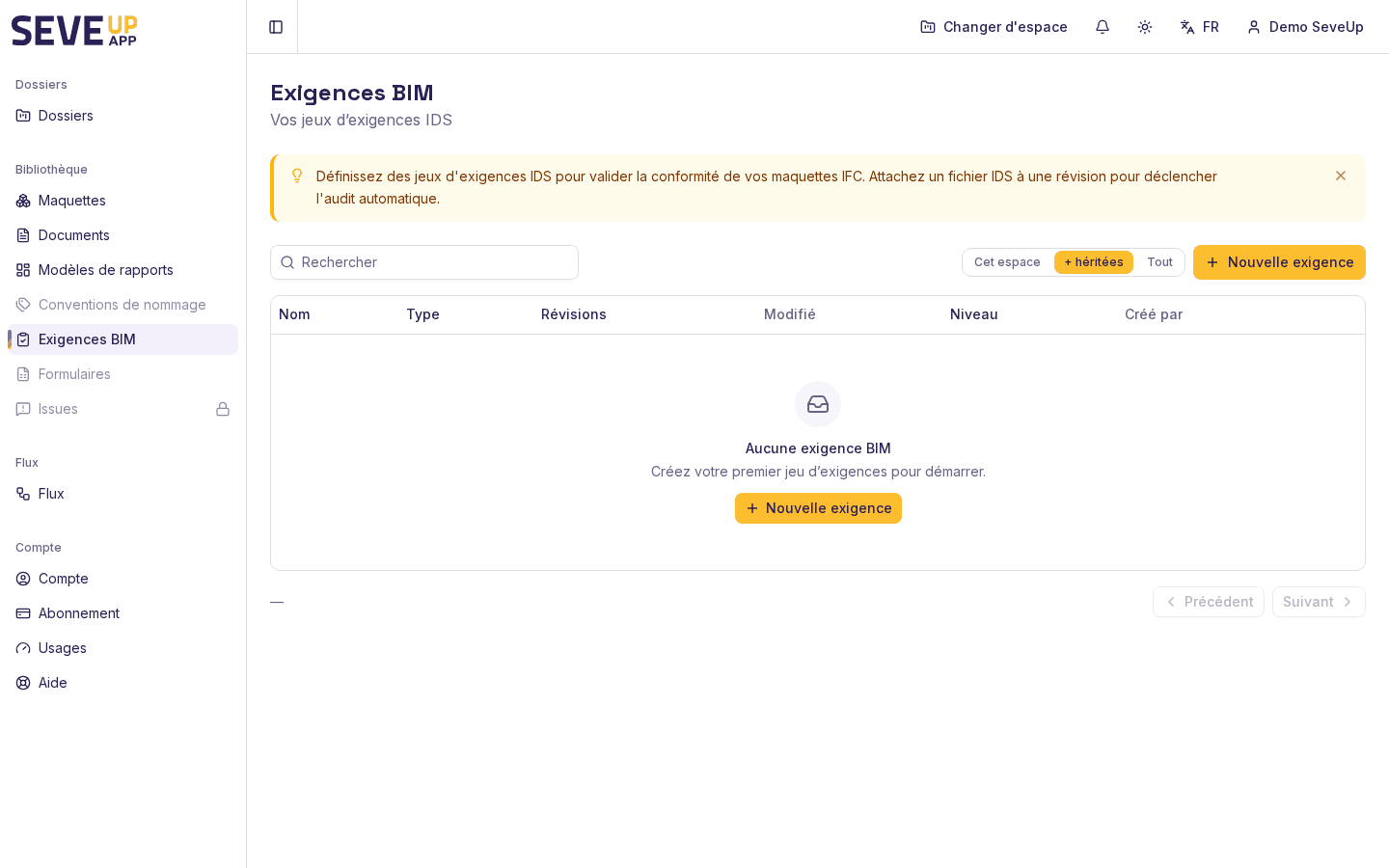The width and height of the screenshot is (1389, 868).
Task: Select the Tout filter
Action: click(x=1159, y=262)
